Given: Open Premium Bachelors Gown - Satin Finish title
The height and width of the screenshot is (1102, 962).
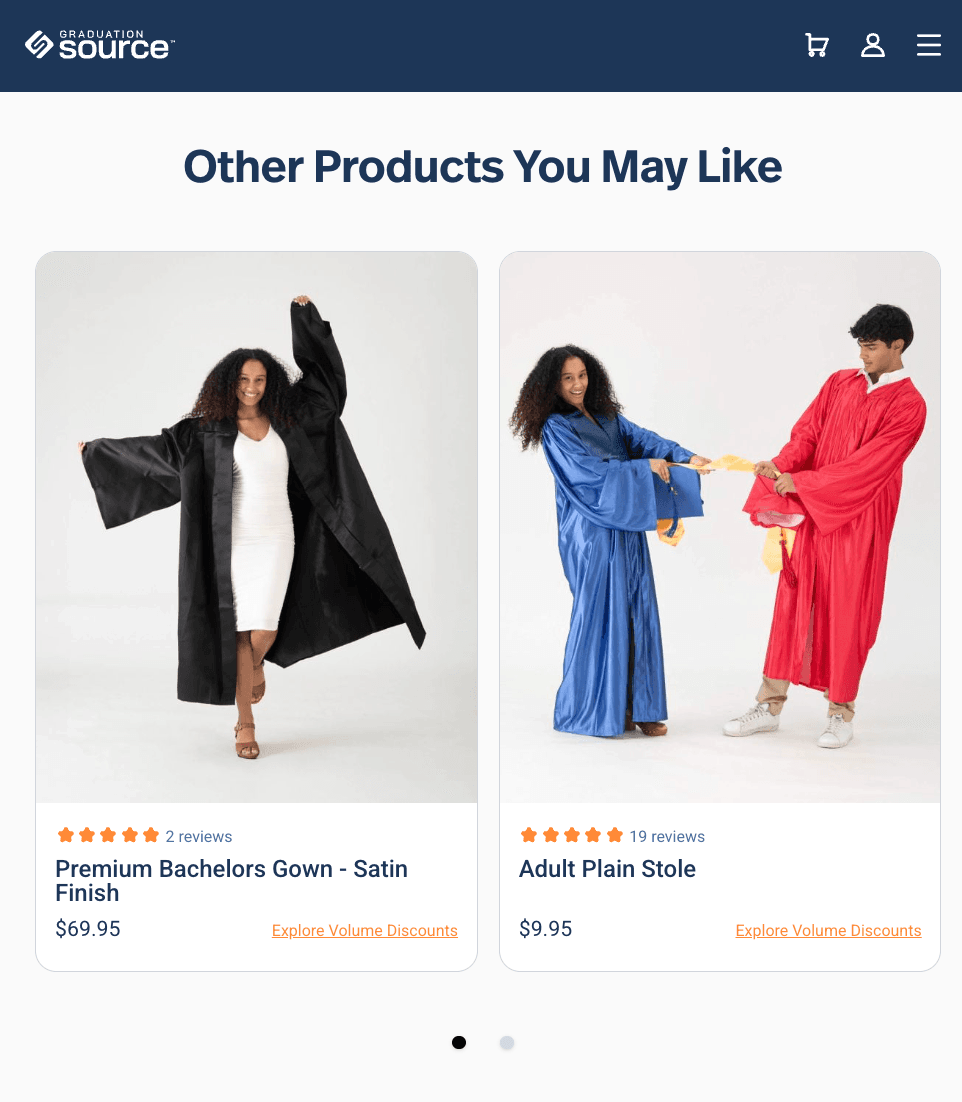Looking at the screenshot, I should click(231, 881).
